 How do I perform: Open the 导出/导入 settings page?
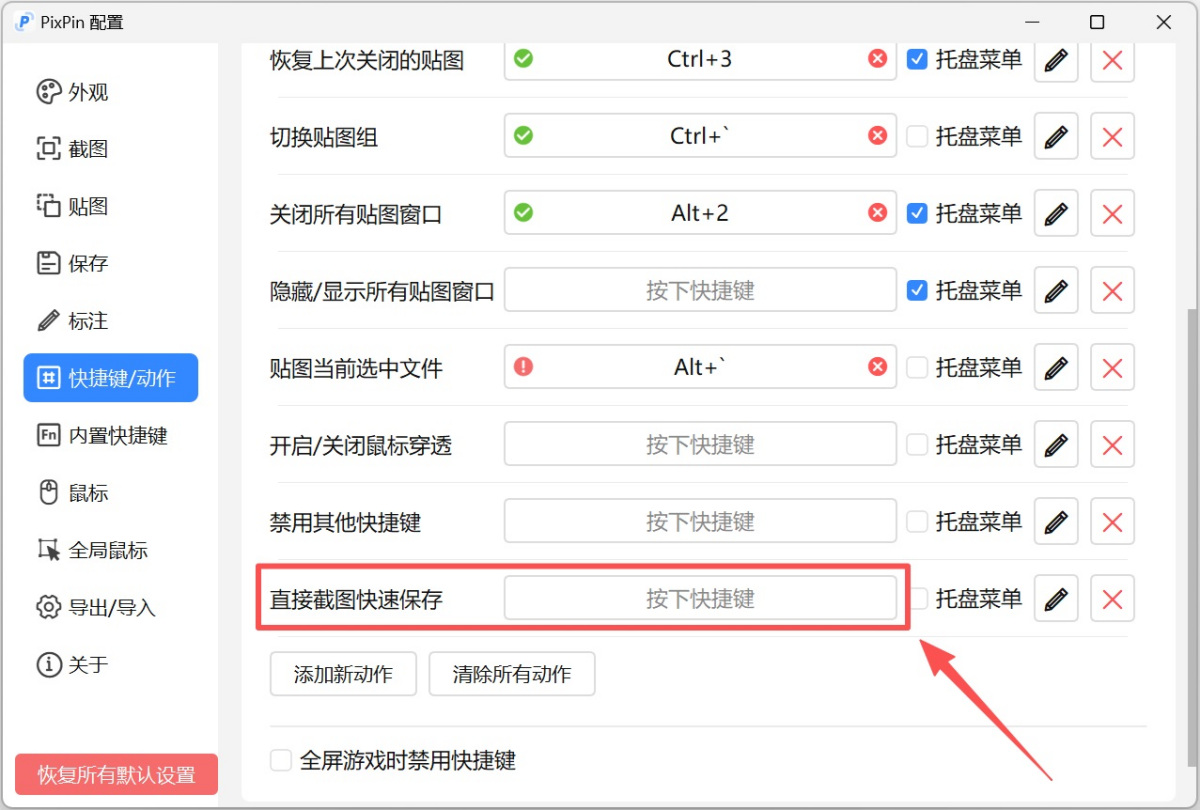coord(111,607)
